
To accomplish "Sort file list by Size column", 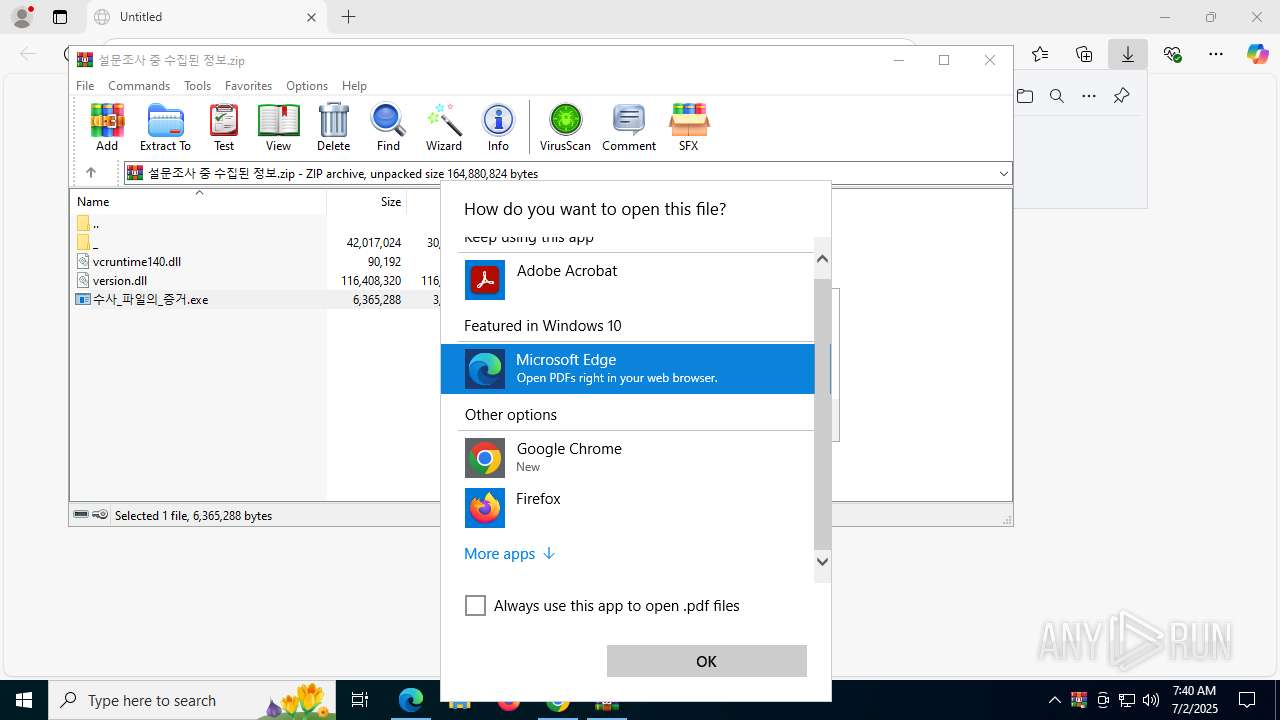I will [x=367, y=201].
